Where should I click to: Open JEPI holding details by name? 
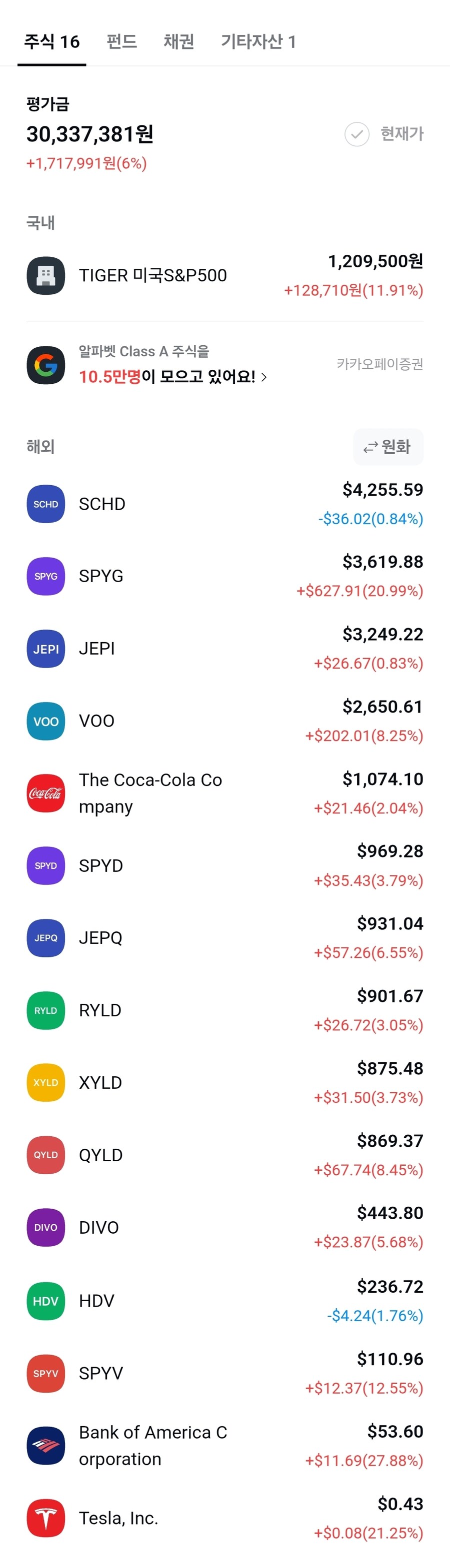[97, 649]
